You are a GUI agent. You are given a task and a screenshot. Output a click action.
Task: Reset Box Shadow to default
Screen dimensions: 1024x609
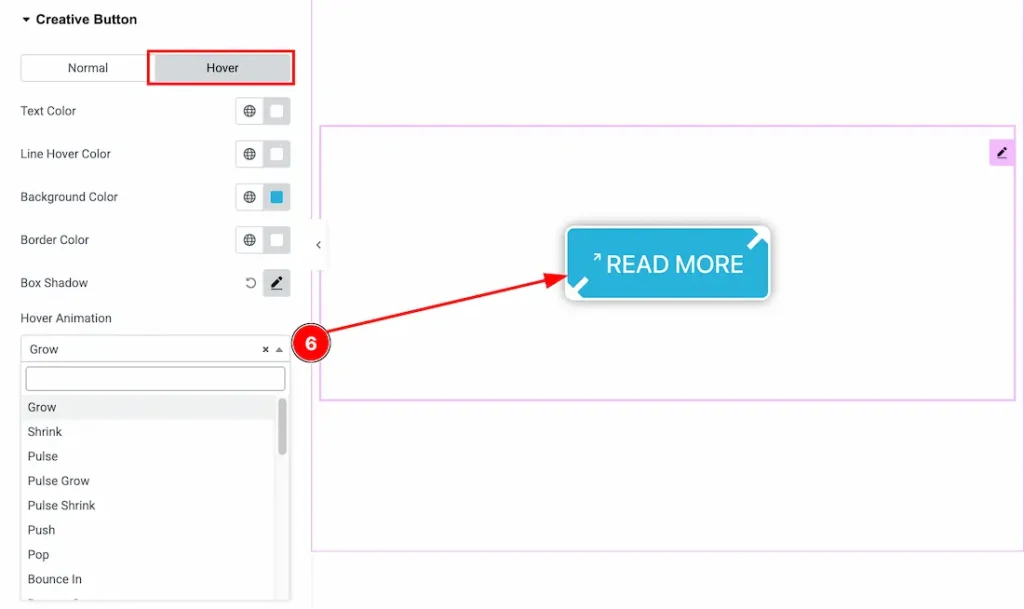click(250, 283)
